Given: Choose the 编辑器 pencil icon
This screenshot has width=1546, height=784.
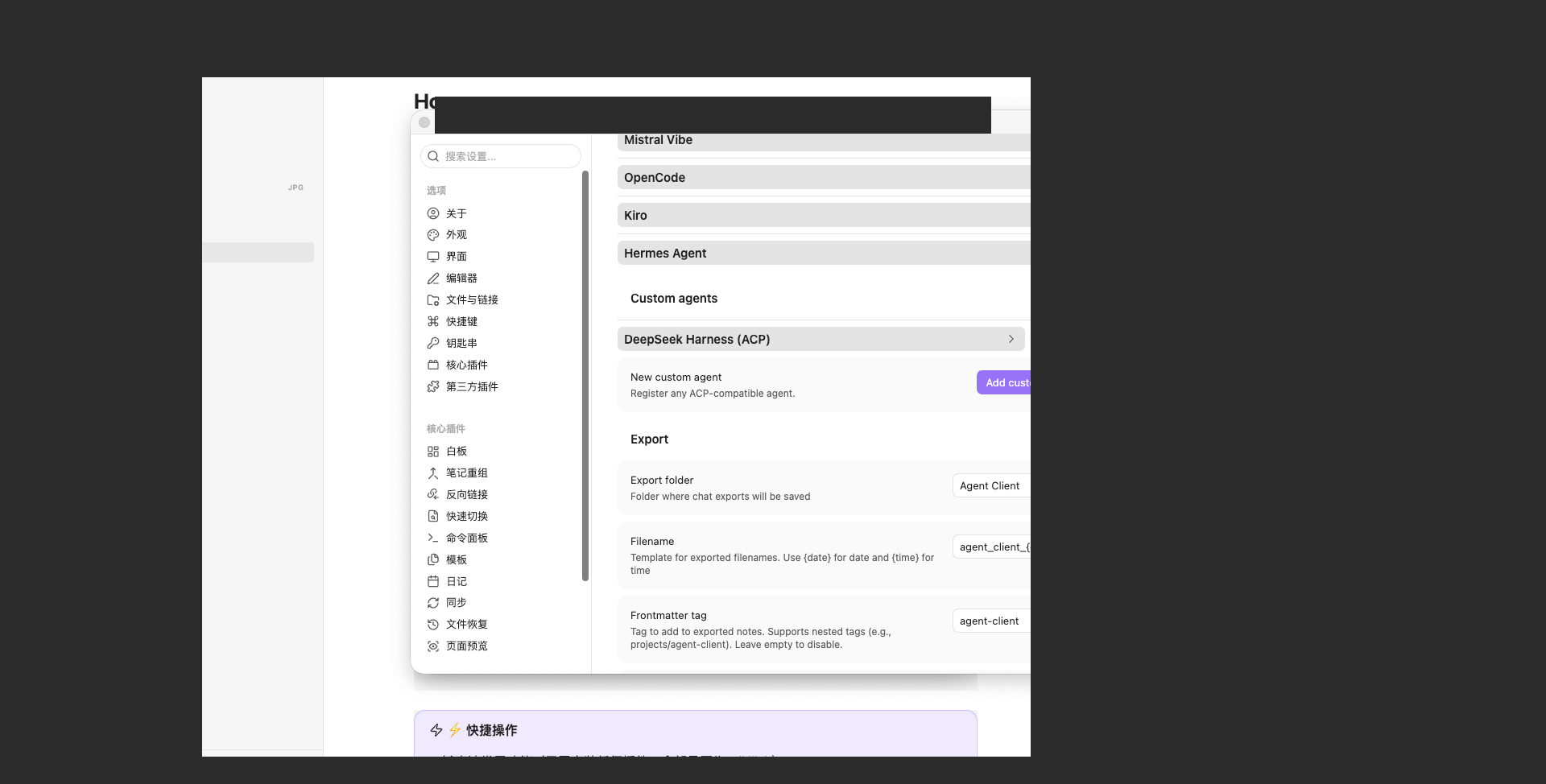Looking at the screenshot, I should (x=433, y=279).
